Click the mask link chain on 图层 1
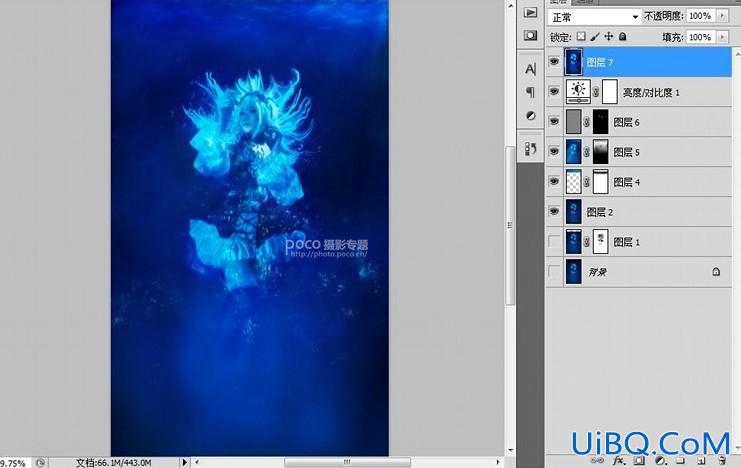The width and height of the screenshot is (741, 468). (x=586, y=242)
